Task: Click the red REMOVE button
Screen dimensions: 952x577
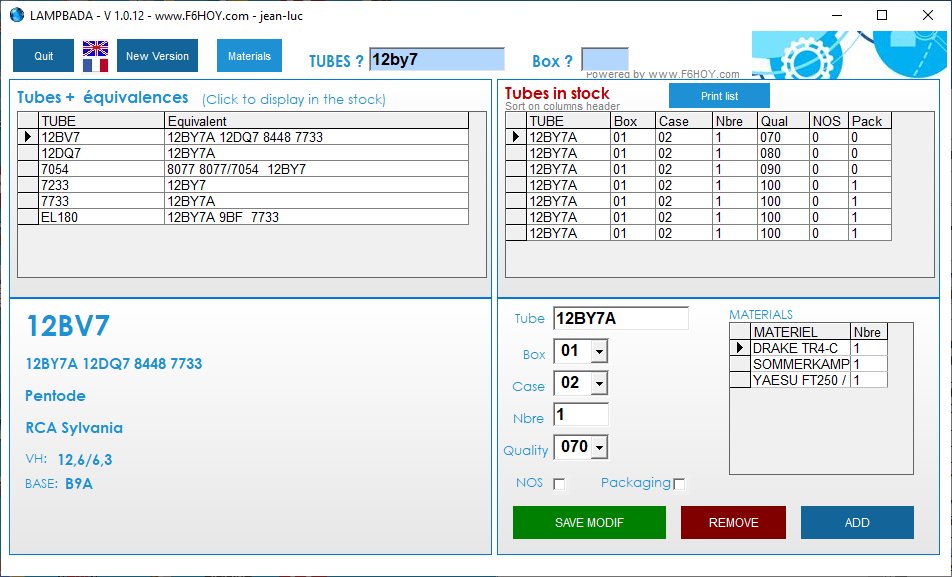Action: (733, 522)
